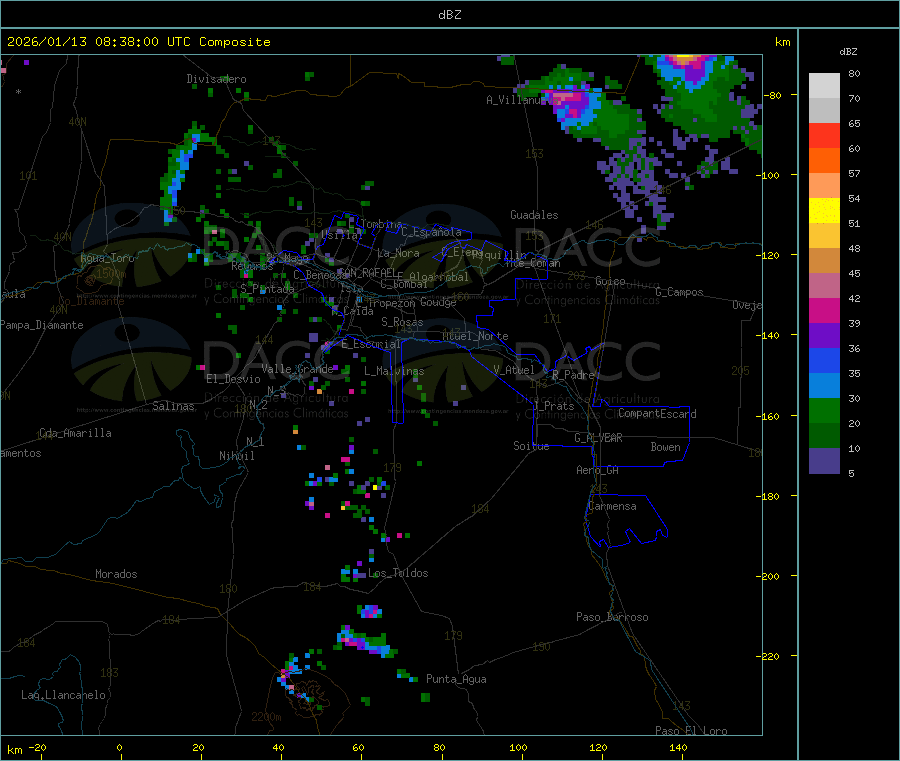Select the 'A_Villanueva' location label
The width and height of the screenshot is (900, 761).
[523, 100]
